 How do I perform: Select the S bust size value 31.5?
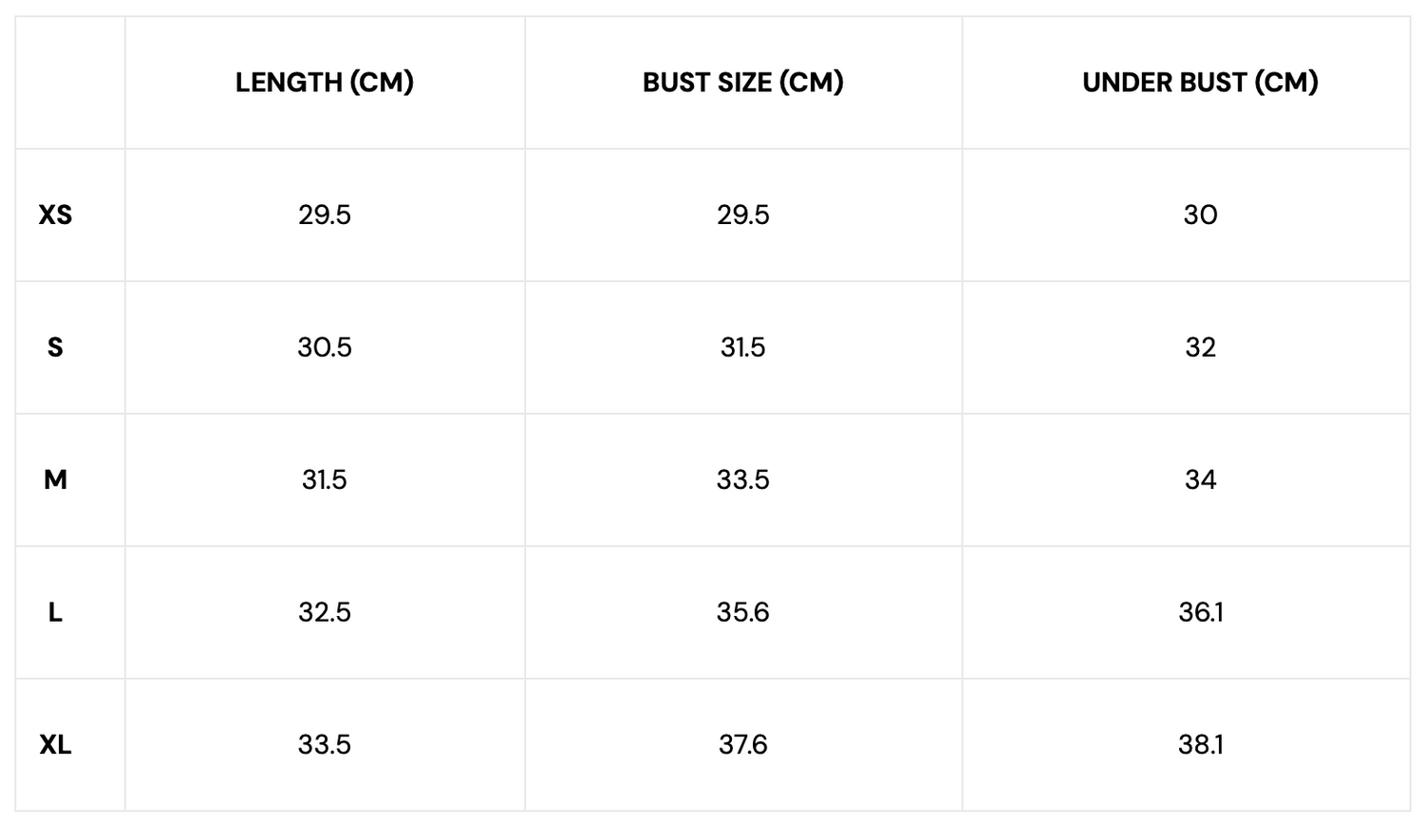[x=742, y=347]
